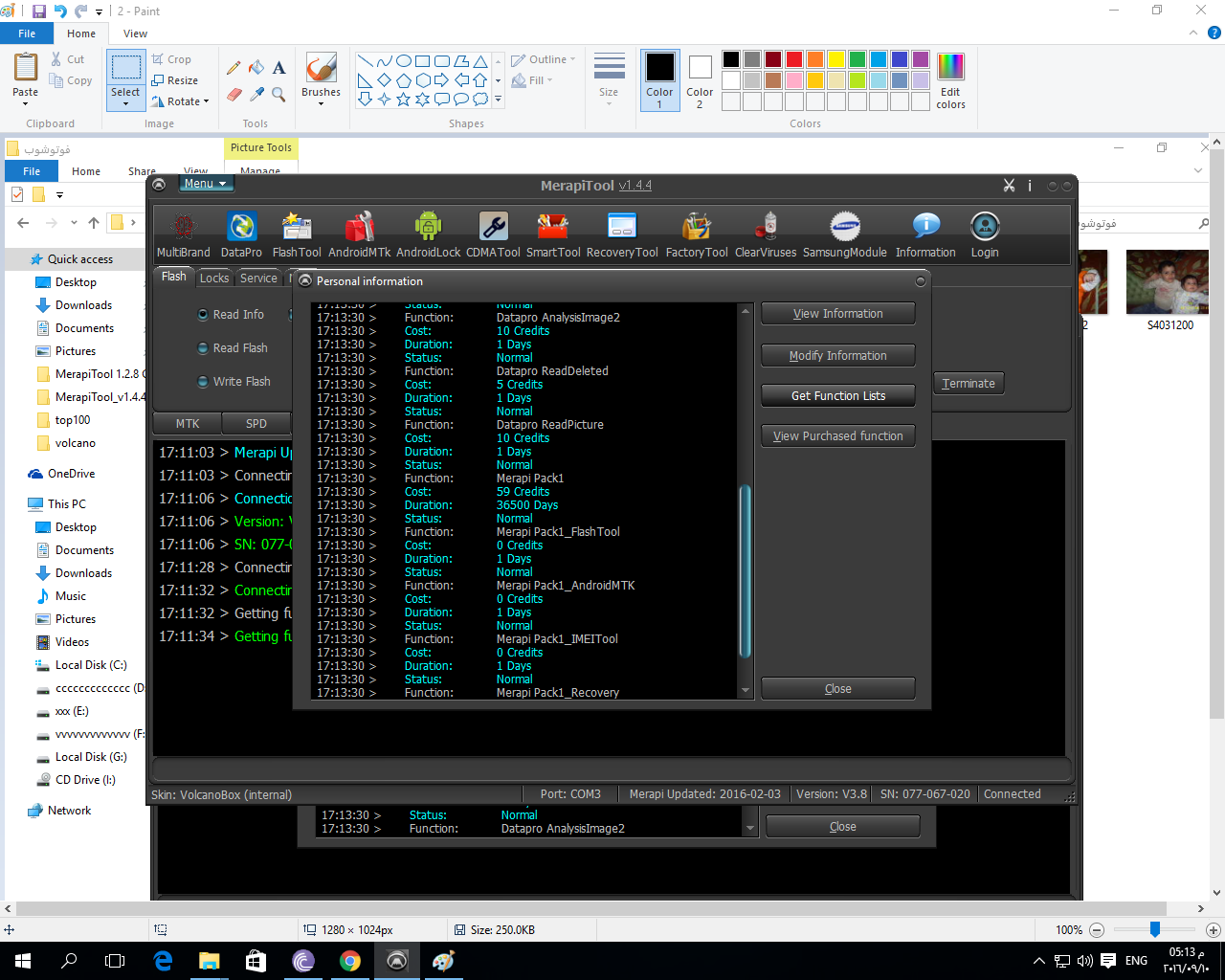
Task: Open the ClearViruses module
Action: click(766, 235)
